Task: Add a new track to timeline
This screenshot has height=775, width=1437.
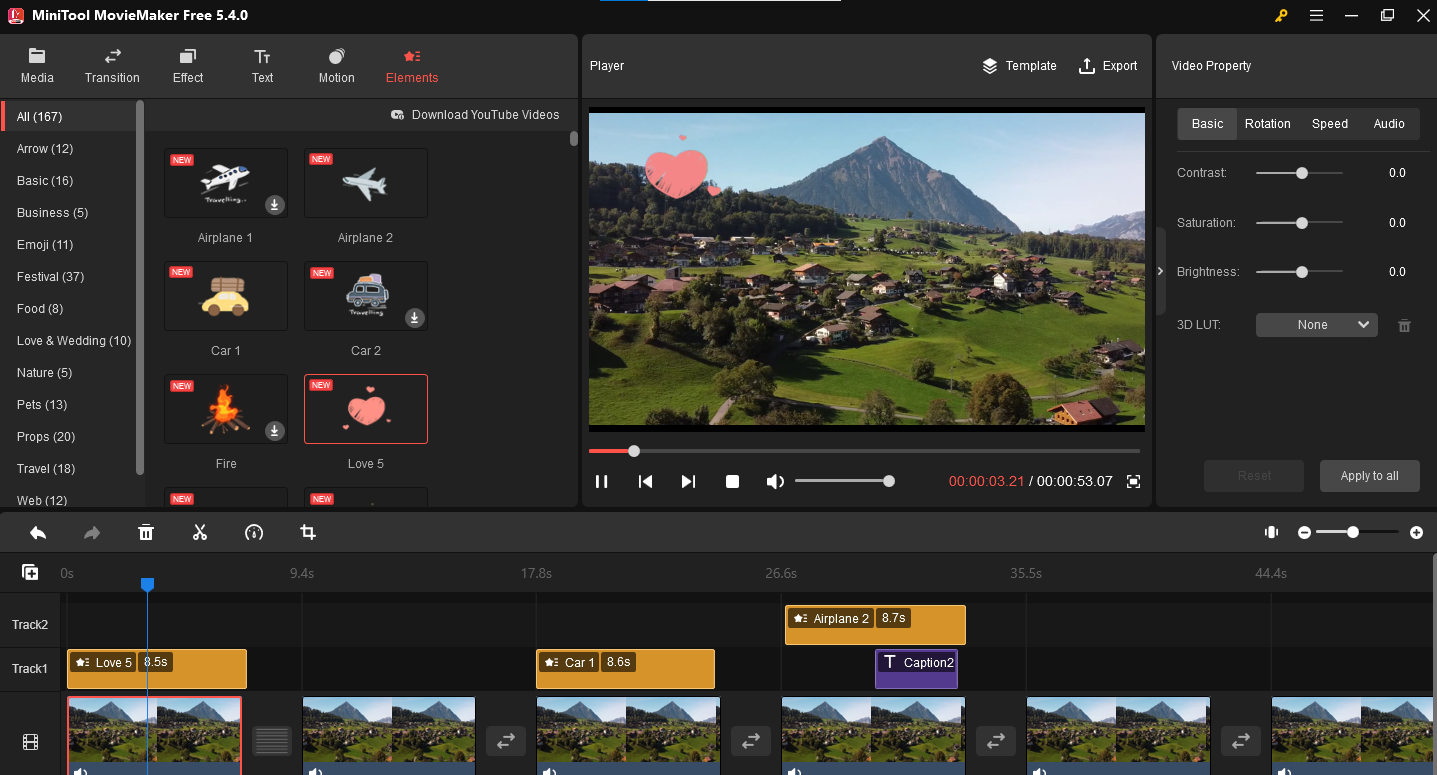Action: pos(30,573)
